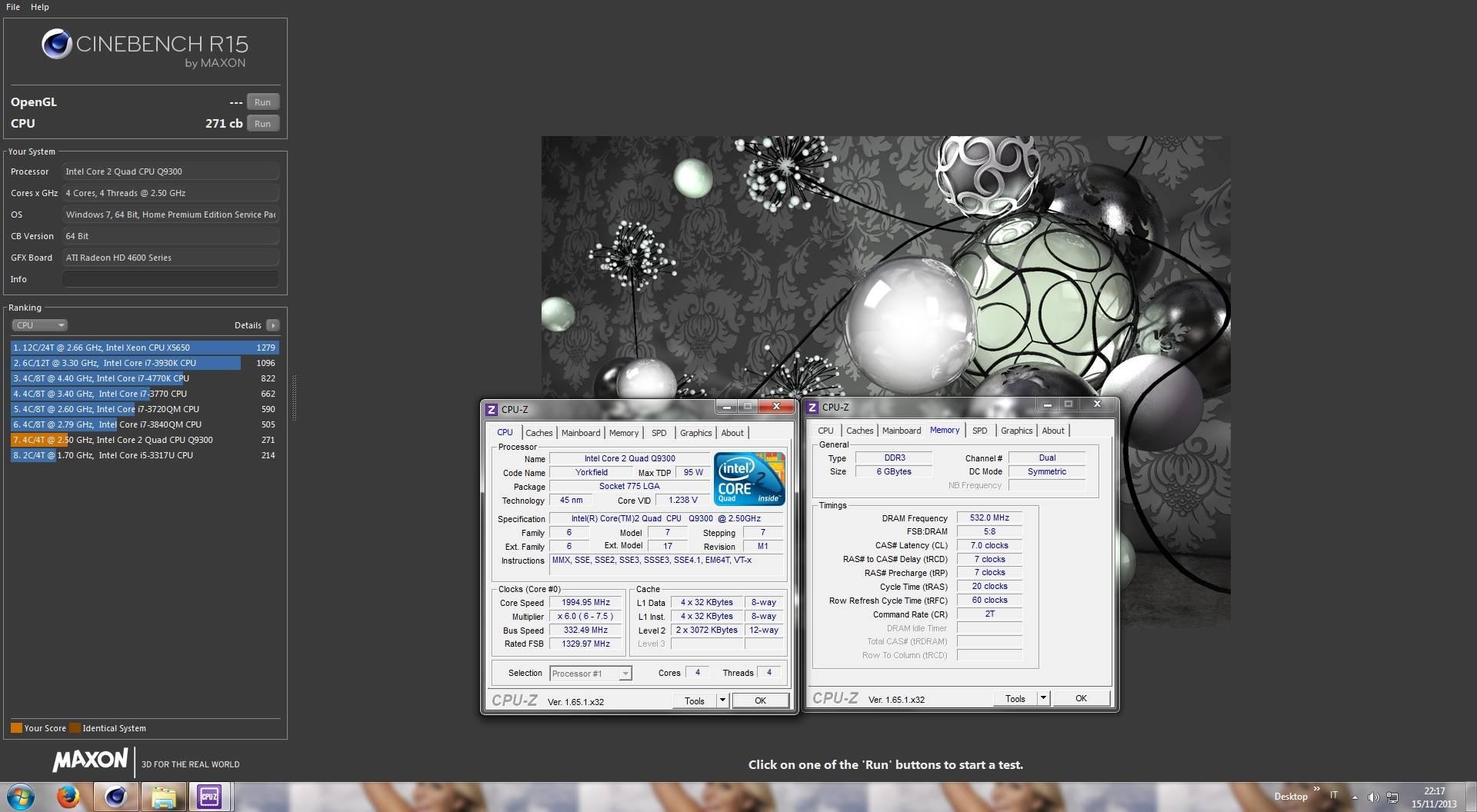Switch to CPU-Z taskbar icon

pos(209,797)
